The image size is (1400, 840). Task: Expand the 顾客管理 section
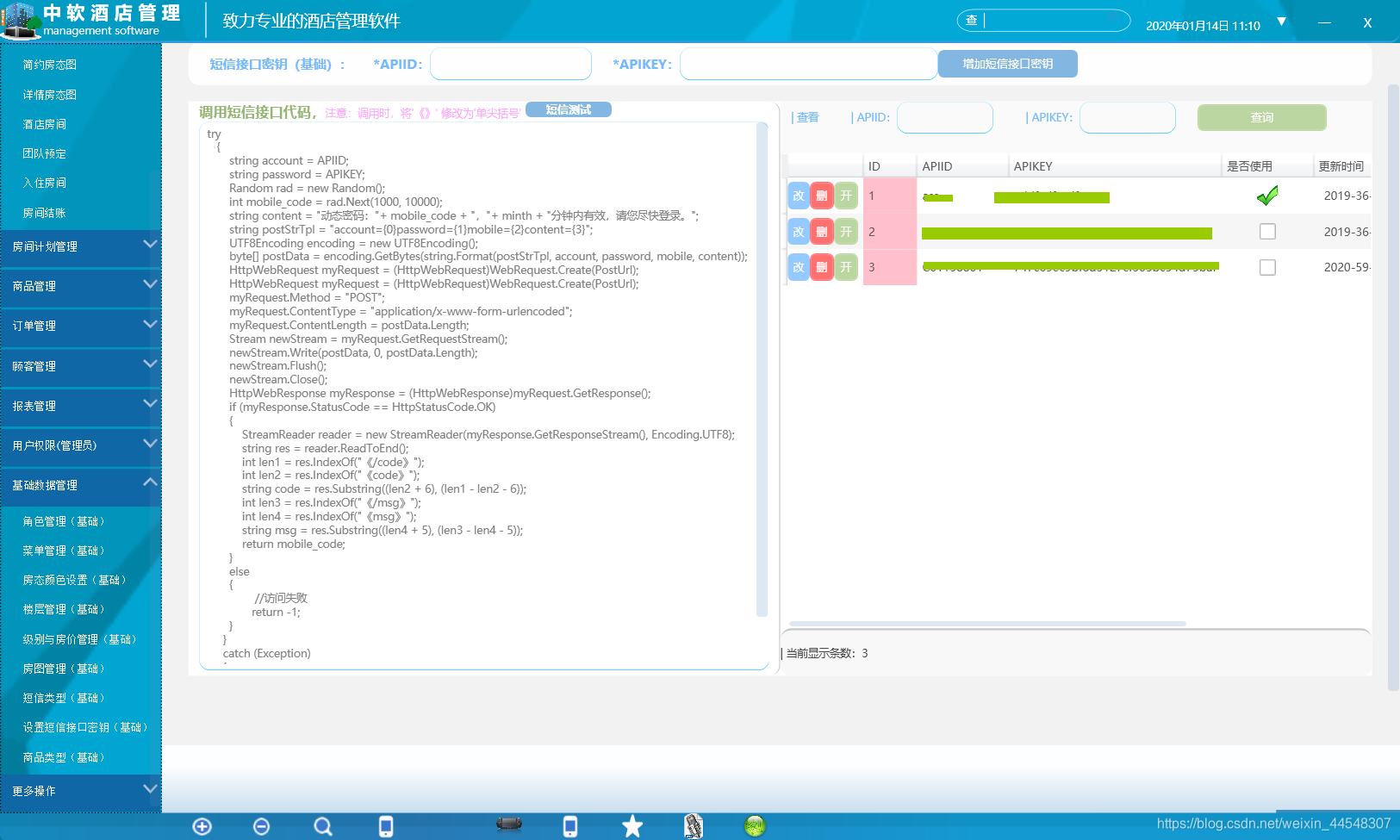81,366
